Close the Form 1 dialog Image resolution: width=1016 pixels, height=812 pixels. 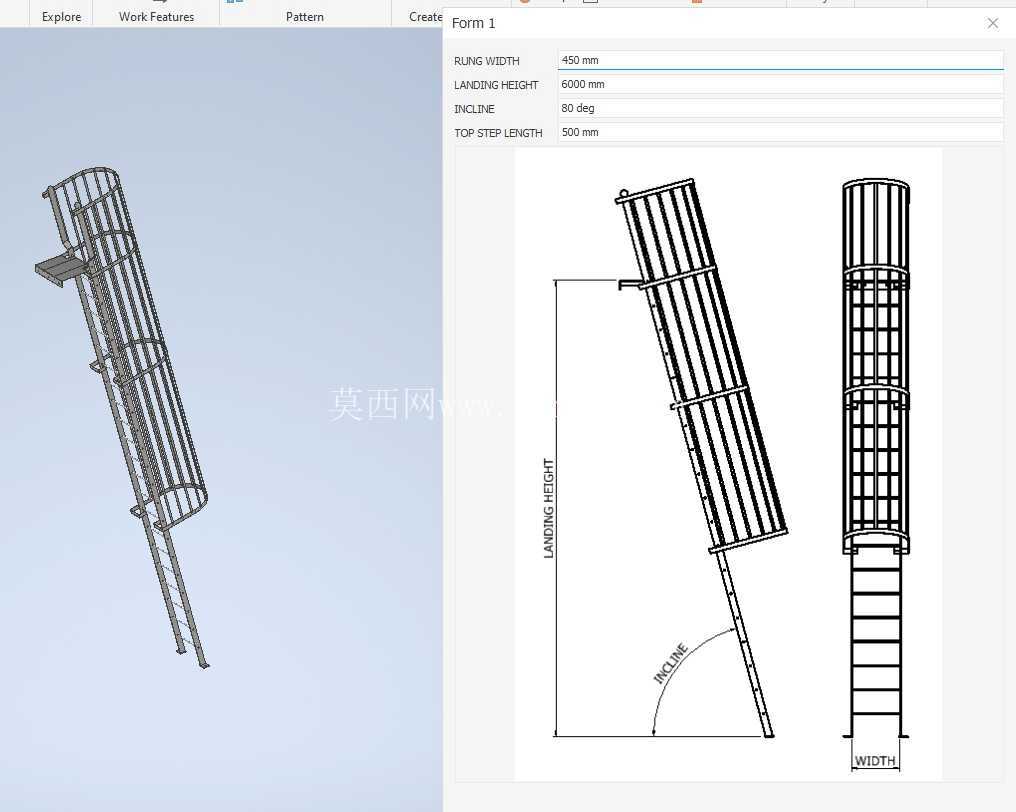tap(992, 23)
